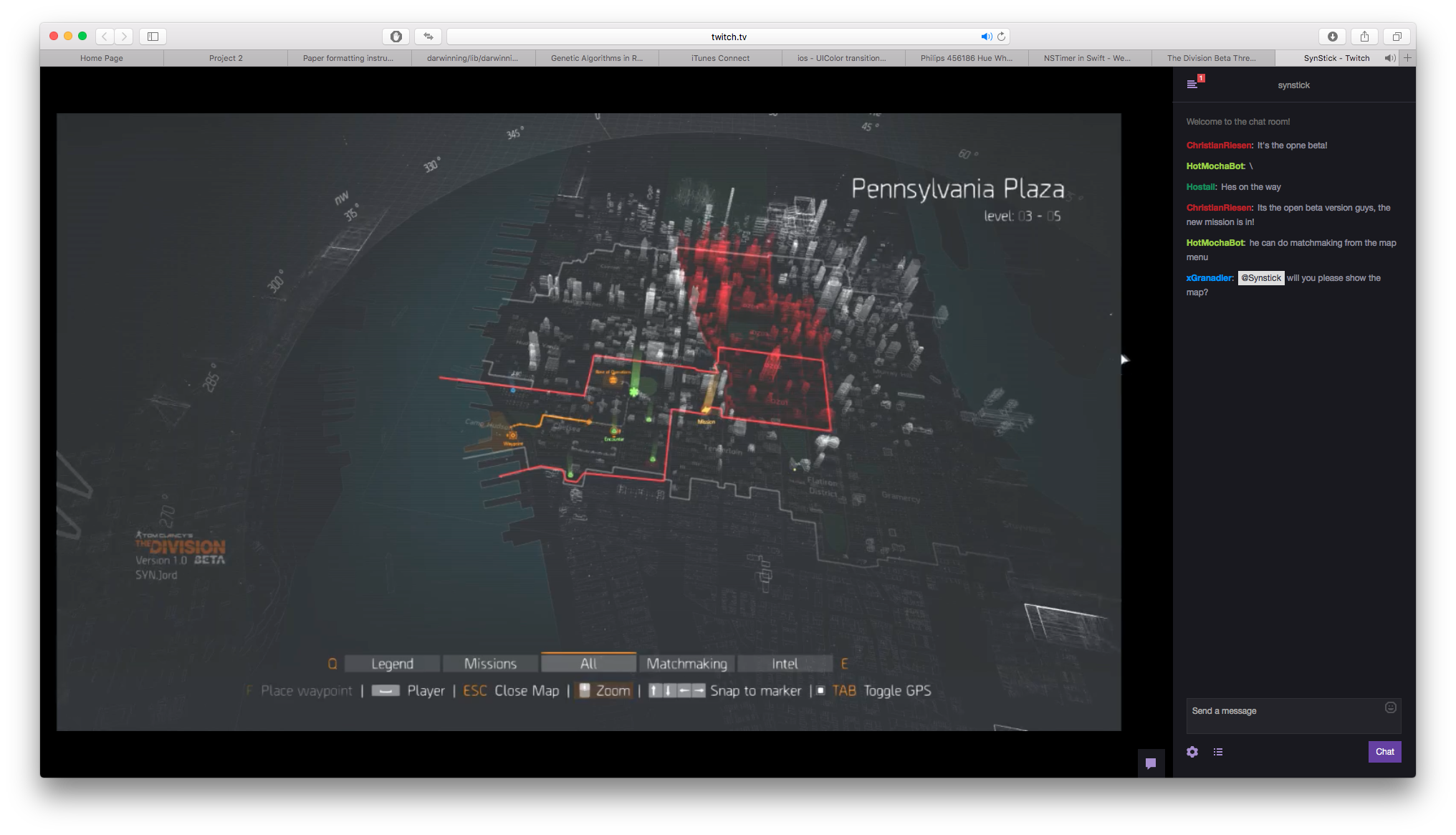Open the Downloads popover
Viewport: 1456px width, 835px height.
click(x=1332, y=36)
